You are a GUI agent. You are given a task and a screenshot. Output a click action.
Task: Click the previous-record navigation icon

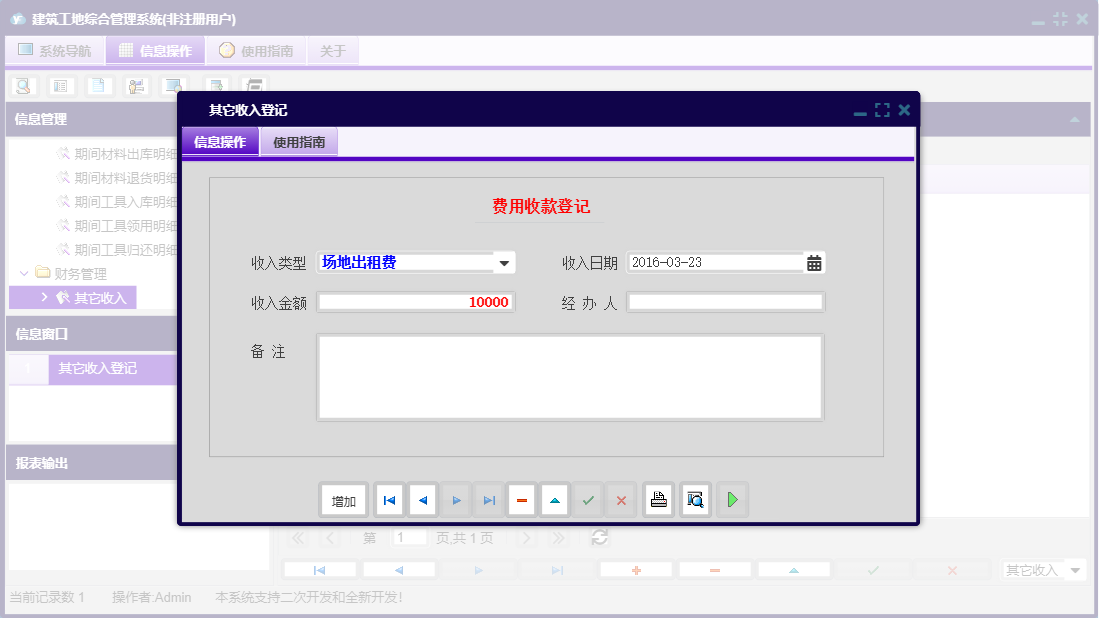pos(422,499)
